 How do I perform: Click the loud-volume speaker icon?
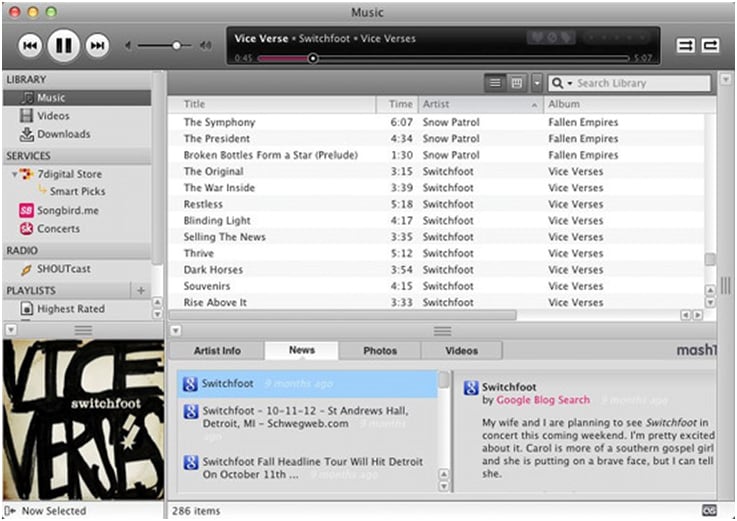tap(205, 46)
